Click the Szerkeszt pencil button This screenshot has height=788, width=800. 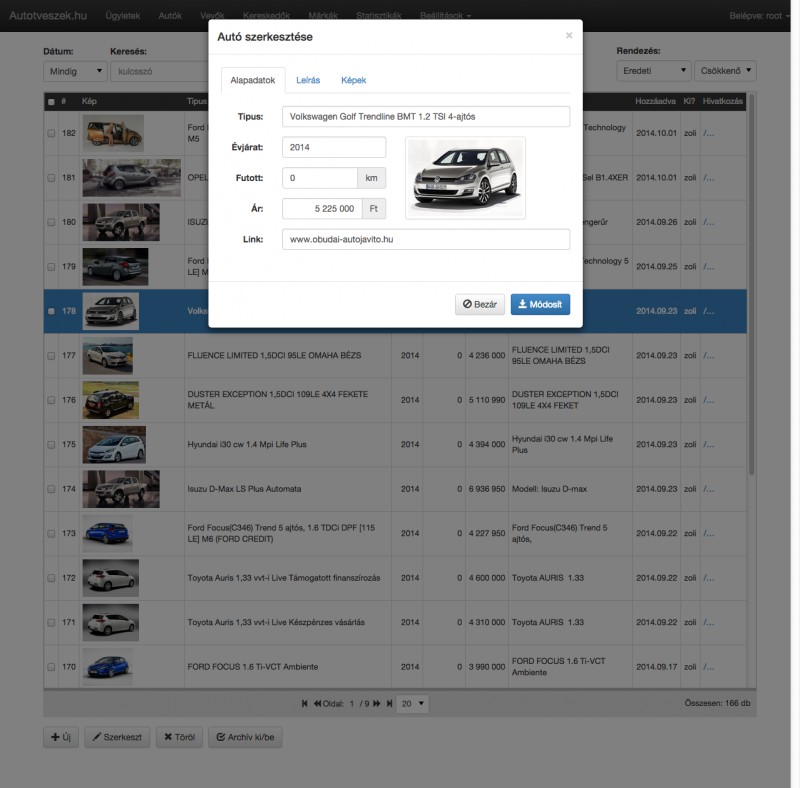116,738
